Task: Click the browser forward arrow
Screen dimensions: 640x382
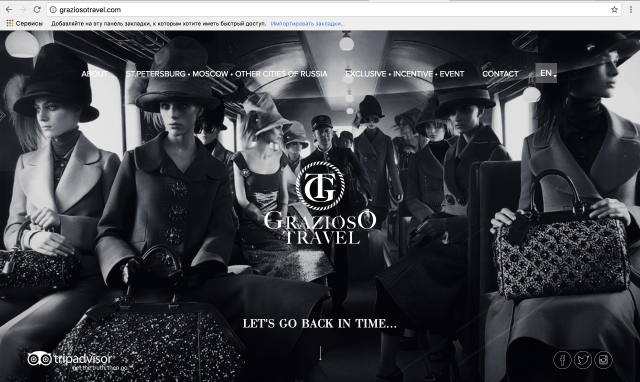Action: pos(23,9)
